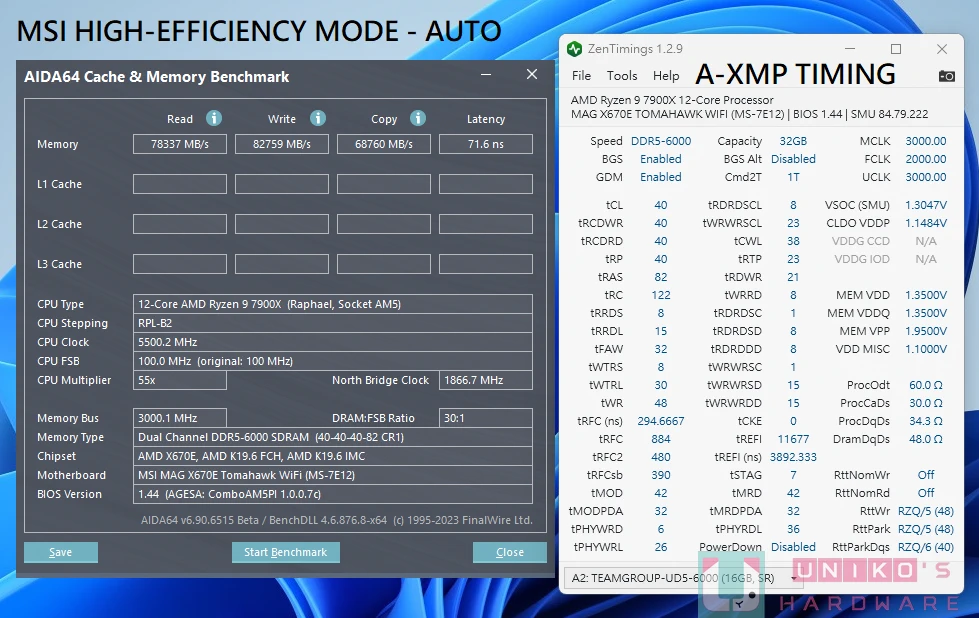Click BGS Alt value Disabled
979x618 pixels.
click(793, 159)
